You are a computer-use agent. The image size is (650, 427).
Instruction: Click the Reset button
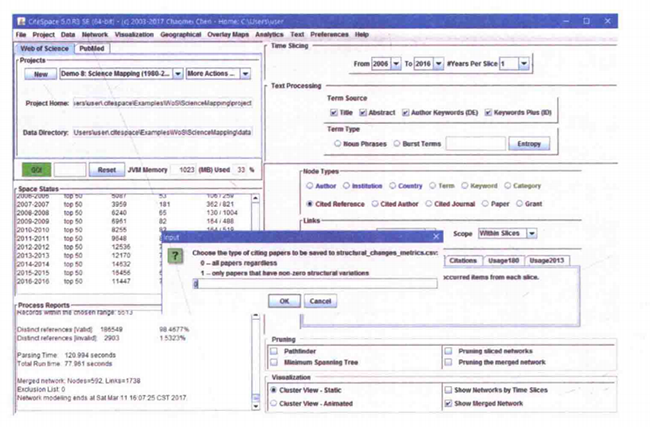click(106, 170)
